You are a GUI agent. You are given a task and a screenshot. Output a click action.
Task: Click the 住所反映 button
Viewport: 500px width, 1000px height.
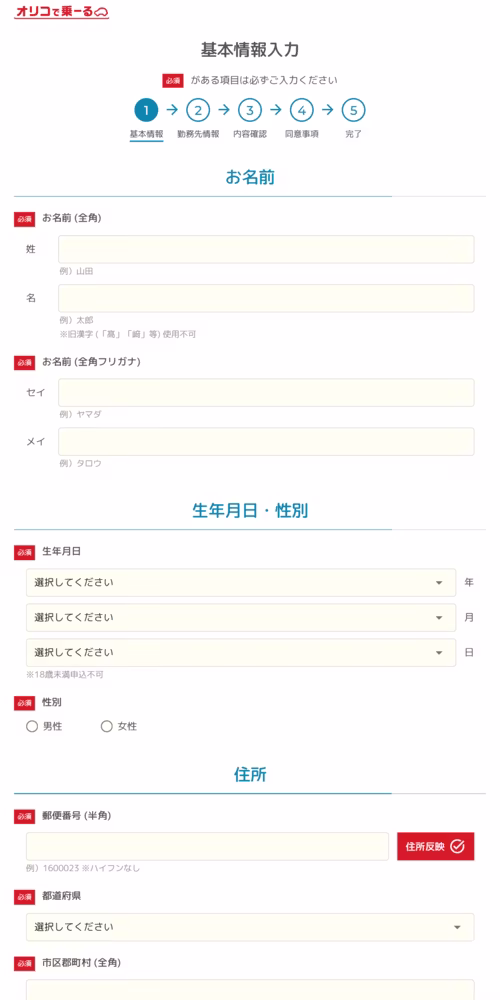436,846
